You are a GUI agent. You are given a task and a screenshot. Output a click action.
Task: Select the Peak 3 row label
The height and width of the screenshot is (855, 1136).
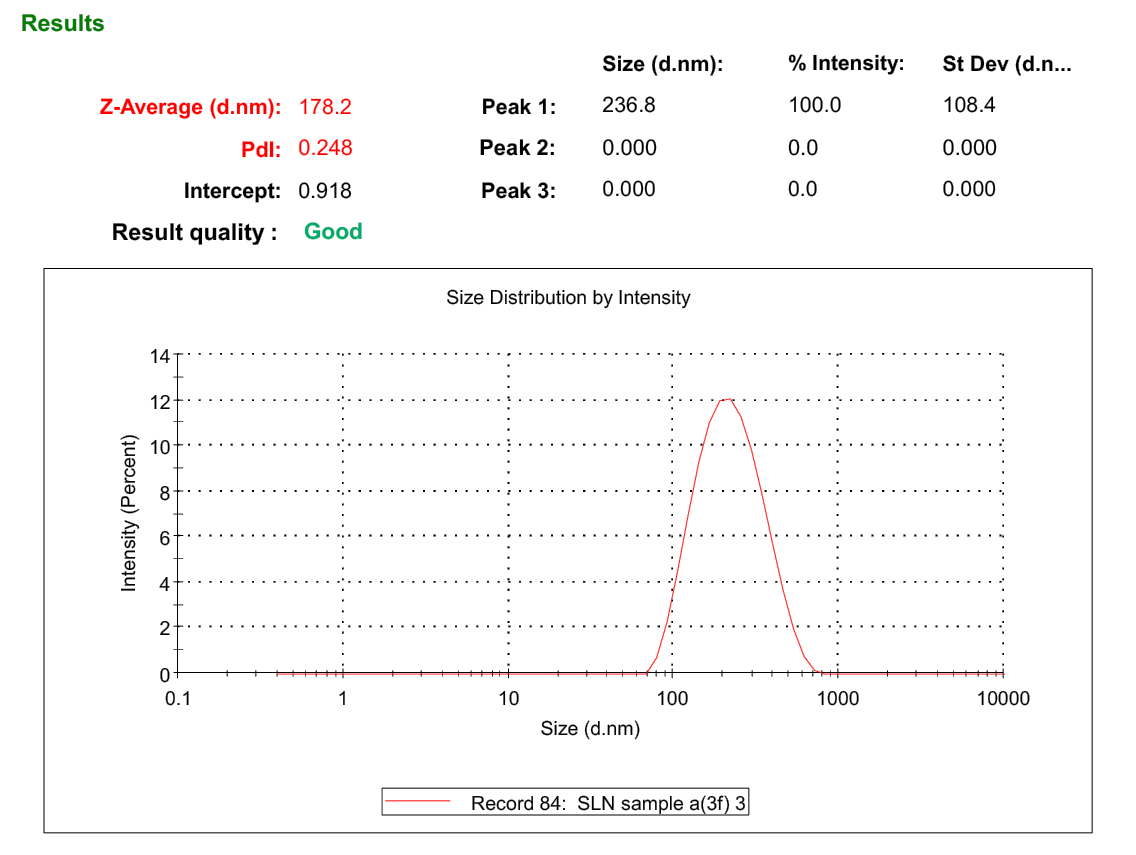[x=518, y=190]
